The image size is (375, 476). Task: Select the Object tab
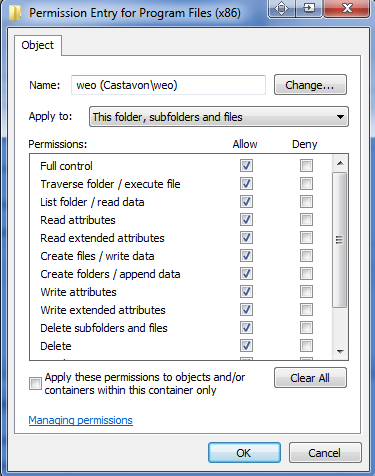tap(37, 45)
